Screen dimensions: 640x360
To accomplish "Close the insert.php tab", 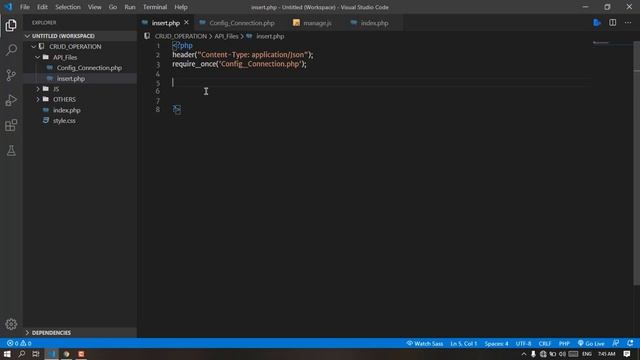I will [187, 22].
